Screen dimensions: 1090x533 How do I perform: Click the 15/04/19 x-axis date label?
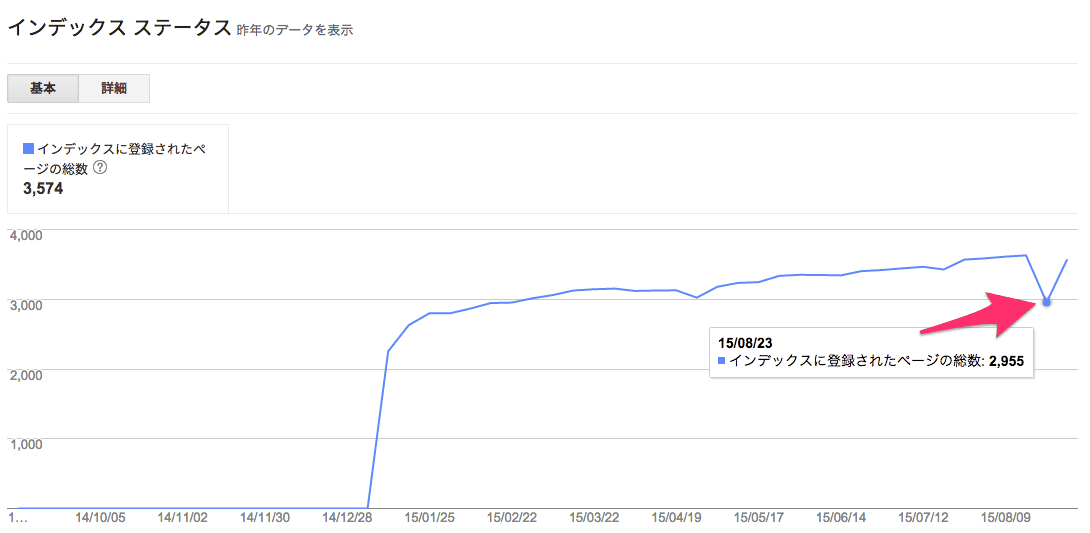tap(677, 518)
